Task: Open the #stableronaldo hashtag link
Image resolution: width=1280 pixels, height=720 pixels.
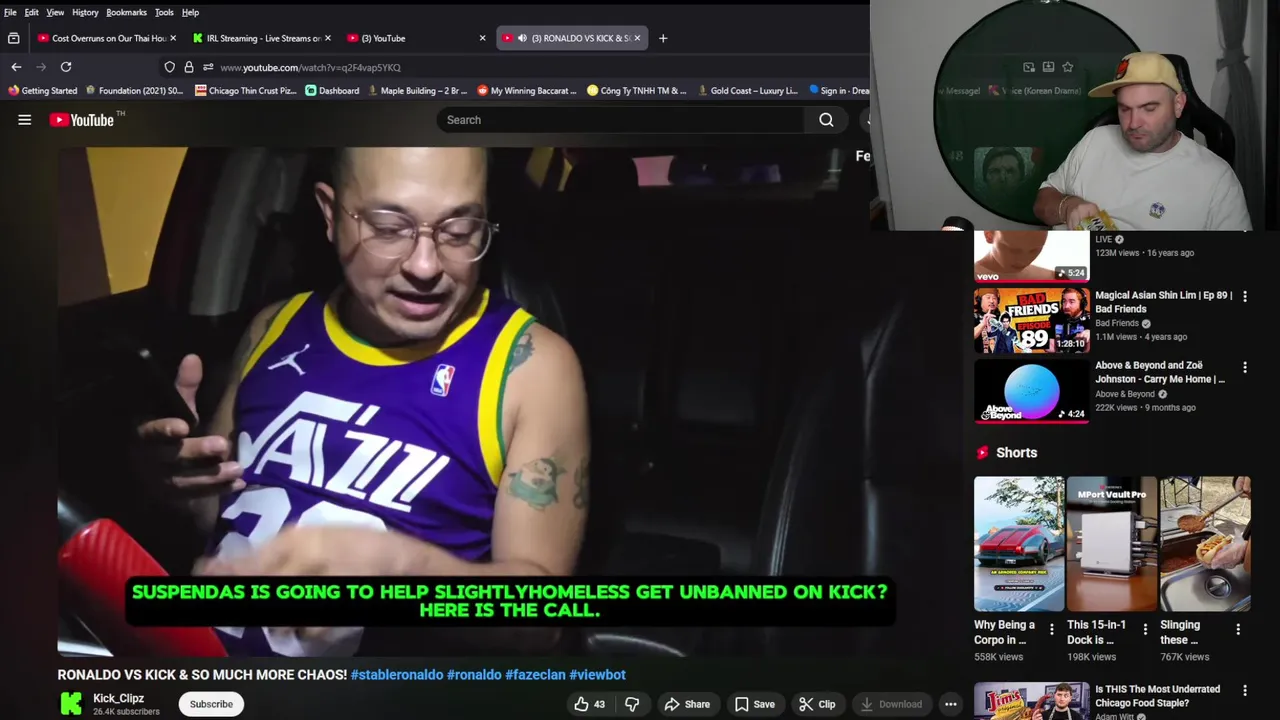Action: point(397,675)
